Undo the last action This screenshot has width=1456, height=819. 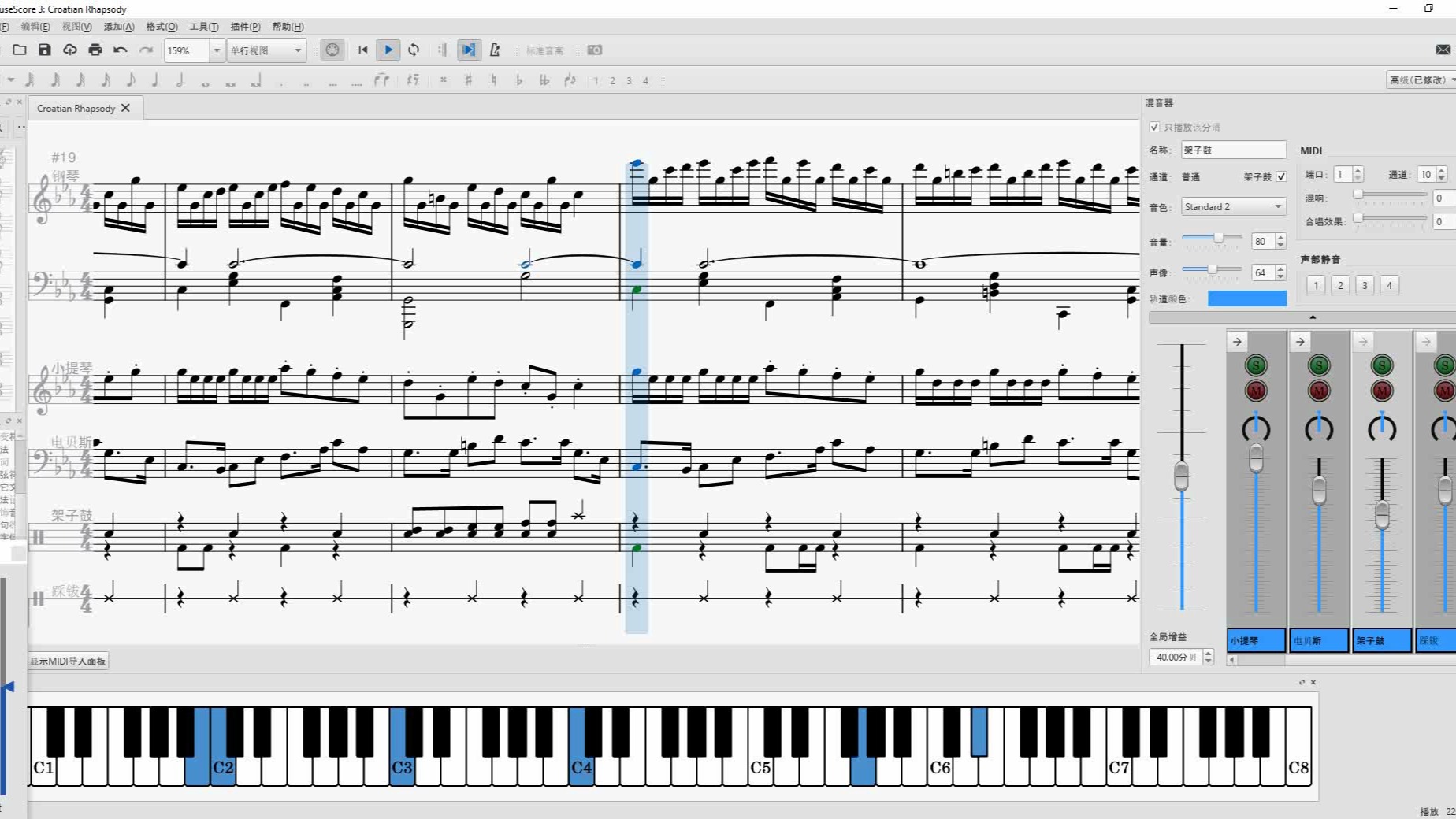(x=121, y=50)
